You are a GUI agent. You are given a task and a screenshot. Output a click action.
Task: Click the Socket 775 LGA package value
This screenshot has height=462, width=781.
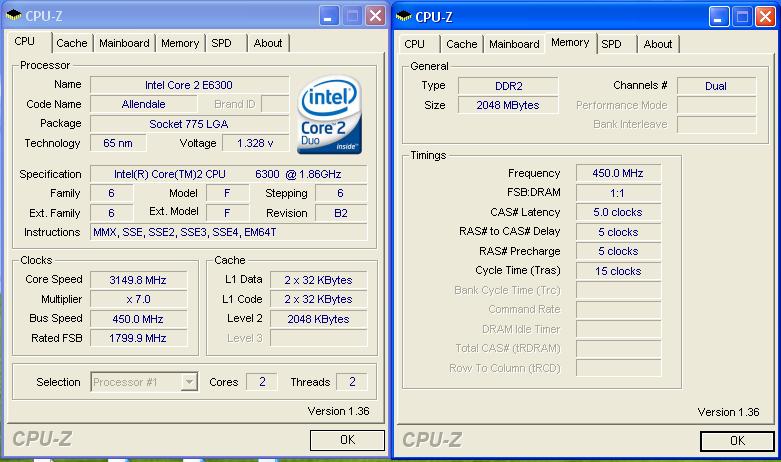click(x=189, y=124)
